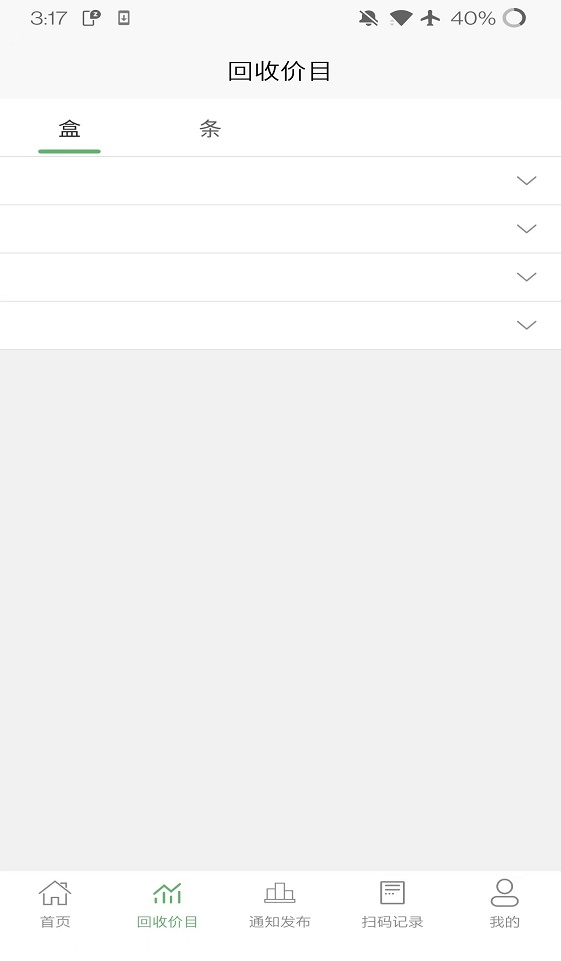Tap the battery ring indicator icon
The height and width of the screenshot is (961, 561).
tap(514, 18)
